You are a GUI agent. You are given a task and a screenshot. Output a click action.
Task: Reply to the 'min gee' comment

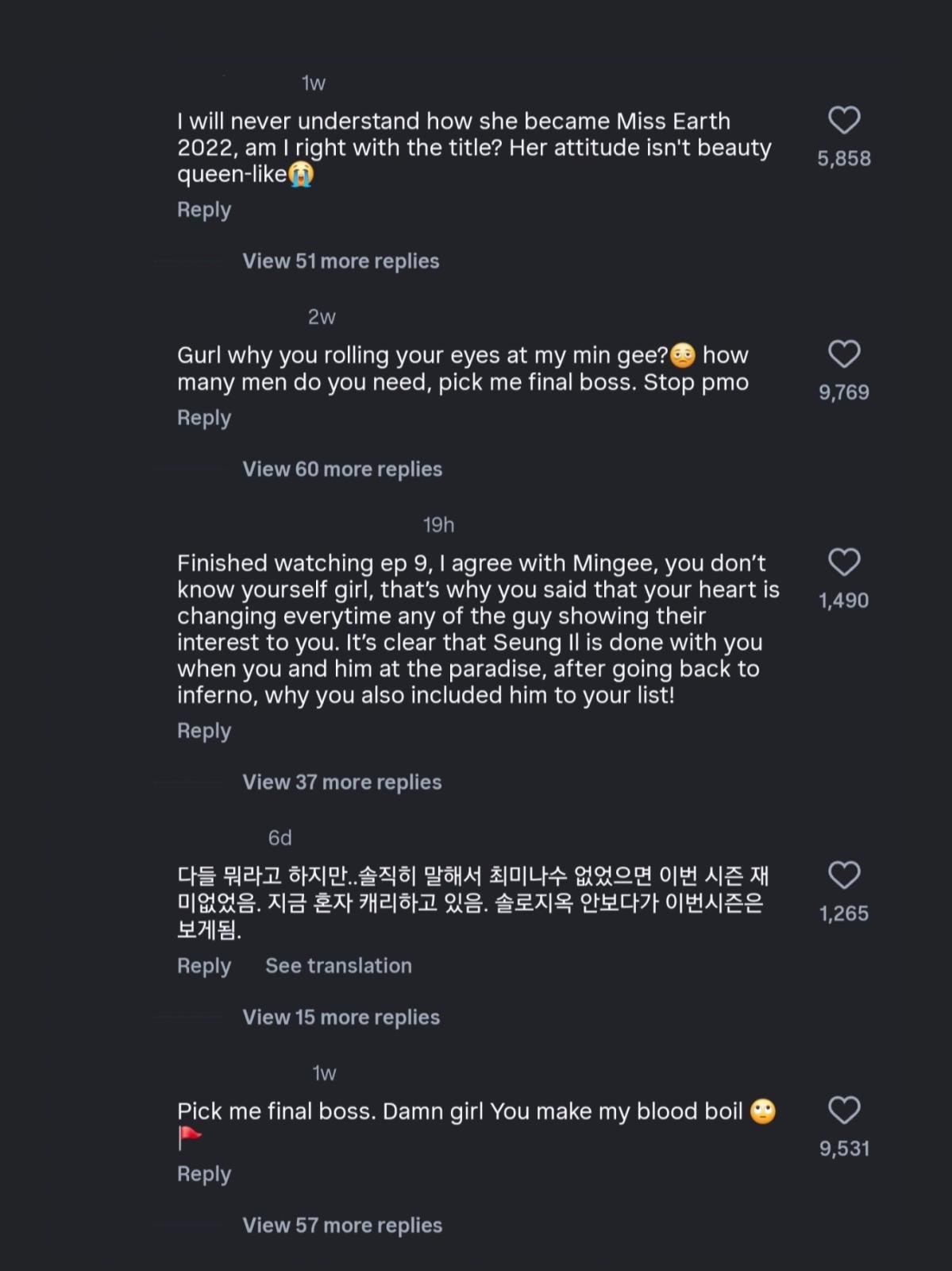coord(204,418)
